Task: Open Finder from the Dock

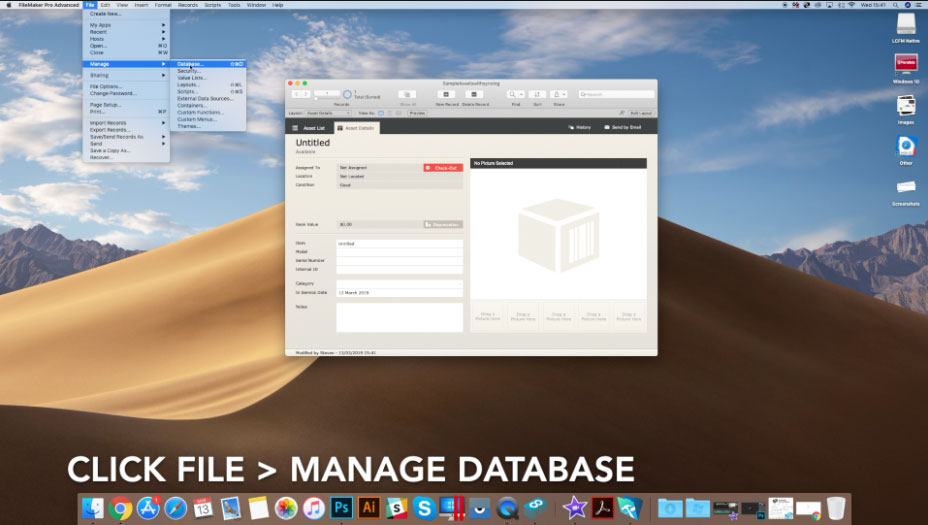Action: click(x=92, y=508)
